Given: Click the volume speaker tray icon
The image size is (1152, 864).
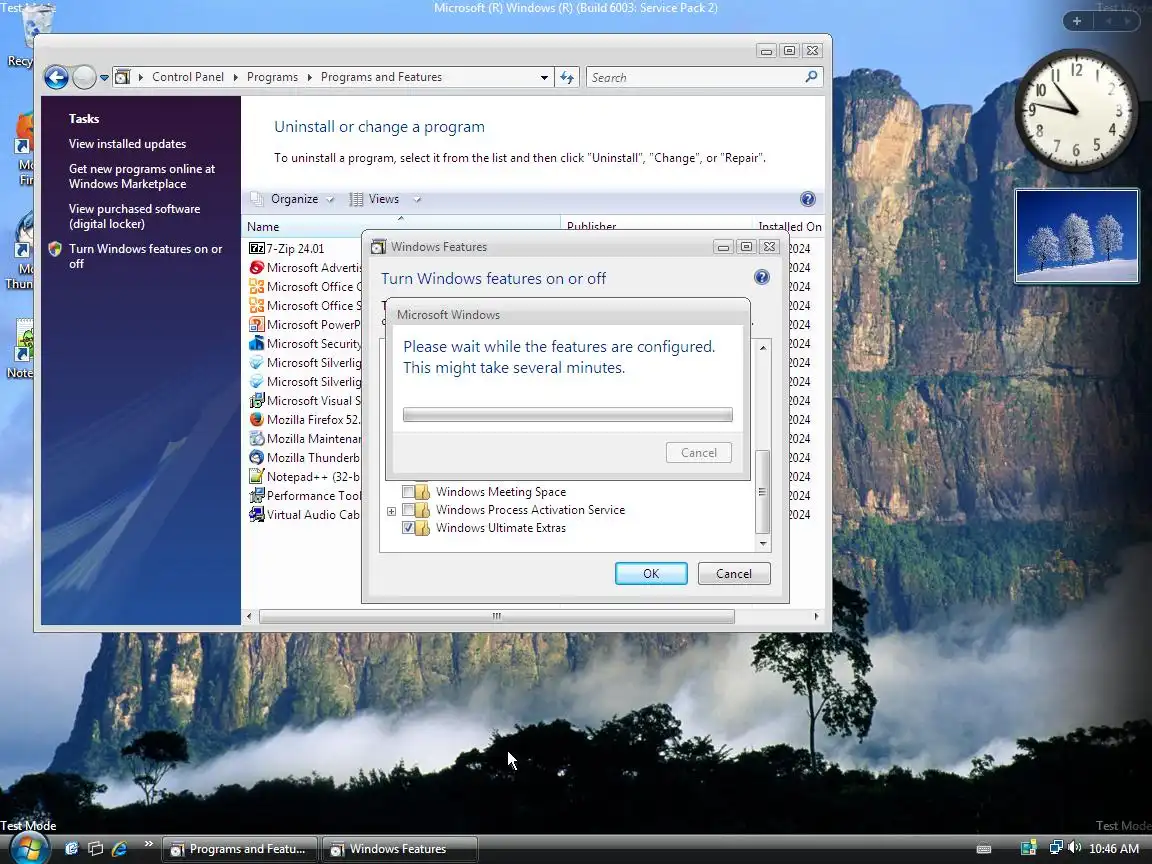Looking at the screenshot, I should click(x=1075, y=848).
